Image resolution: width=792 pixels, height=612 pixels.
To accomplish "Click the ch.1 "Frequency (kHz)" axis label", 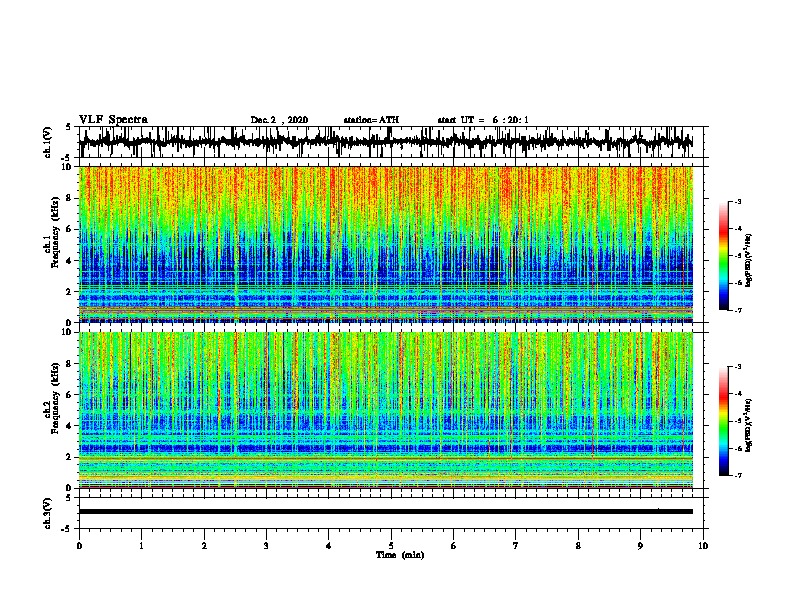I will [x=55, y=233].
